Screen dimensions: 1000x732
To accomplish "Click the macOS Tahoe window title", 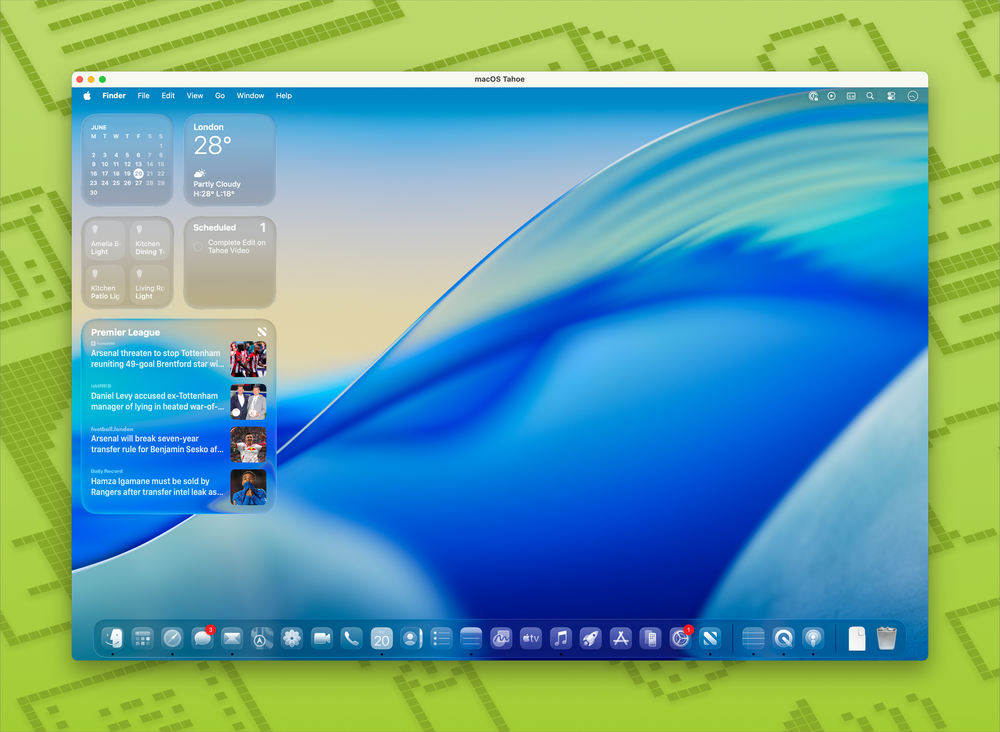I will 499,79.
